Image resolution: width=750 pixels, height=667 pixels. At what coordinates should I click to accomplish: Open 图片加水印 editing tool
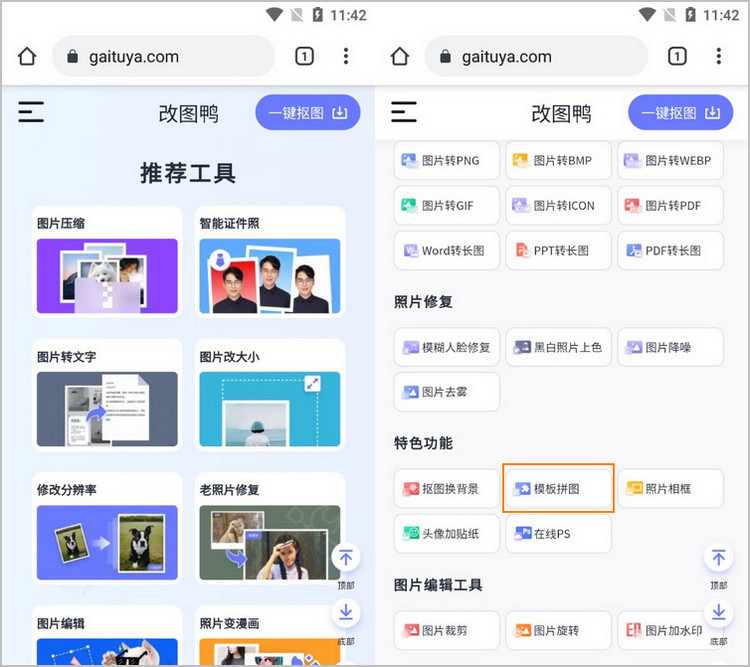671,631
